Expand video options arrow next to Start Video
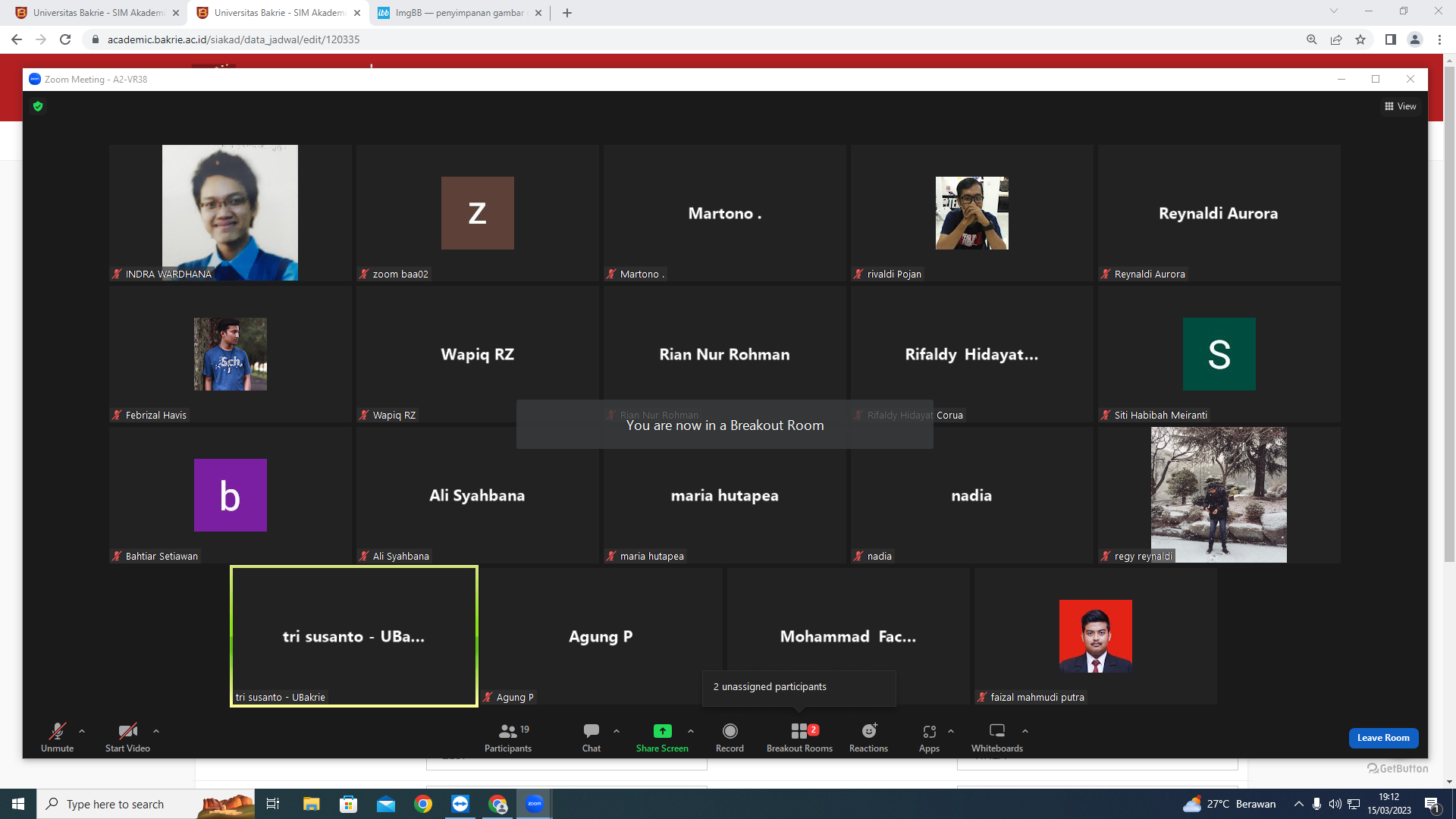 (x=156, y=731)
